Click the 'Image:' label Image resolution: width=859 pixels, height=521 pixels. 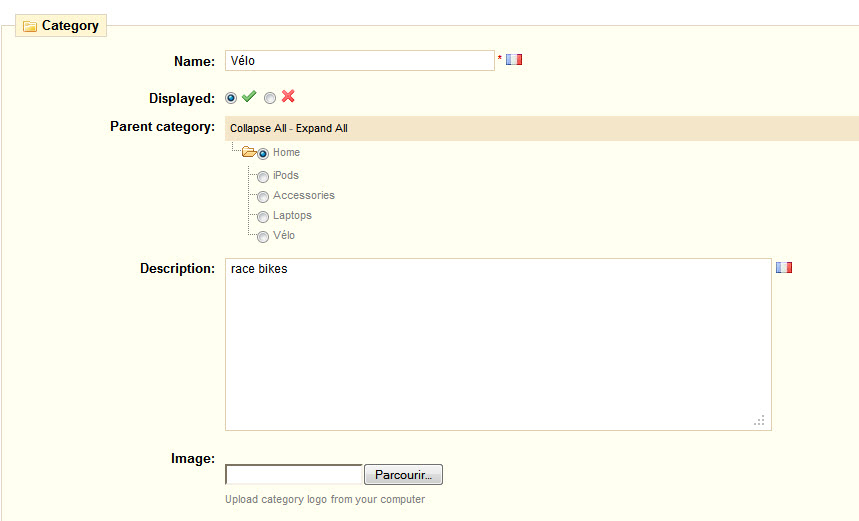[x=193, y=459]
